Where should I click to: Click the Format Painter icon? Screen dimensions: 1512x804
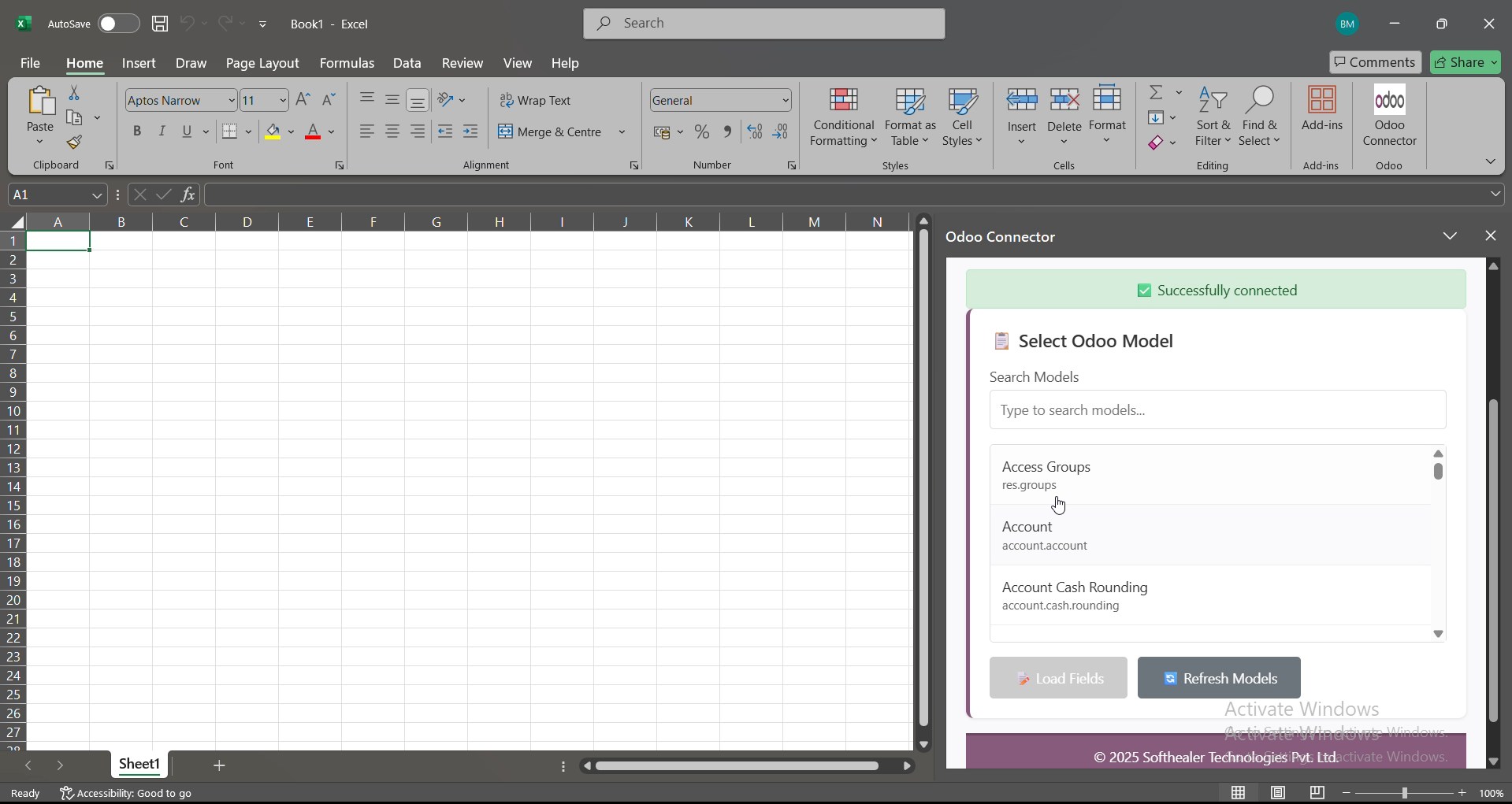74,143
